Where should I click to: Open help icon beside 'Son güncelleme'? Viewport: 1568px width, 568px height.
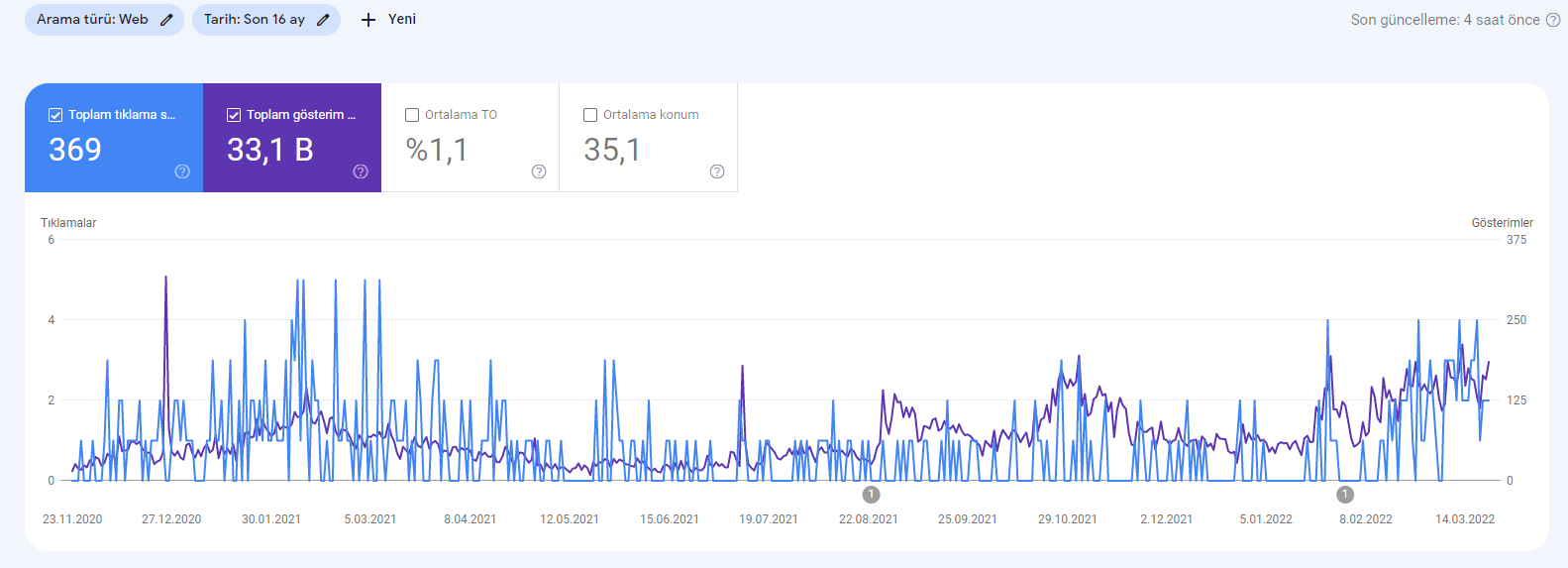pyautogui.click(x=1553, y=20)
